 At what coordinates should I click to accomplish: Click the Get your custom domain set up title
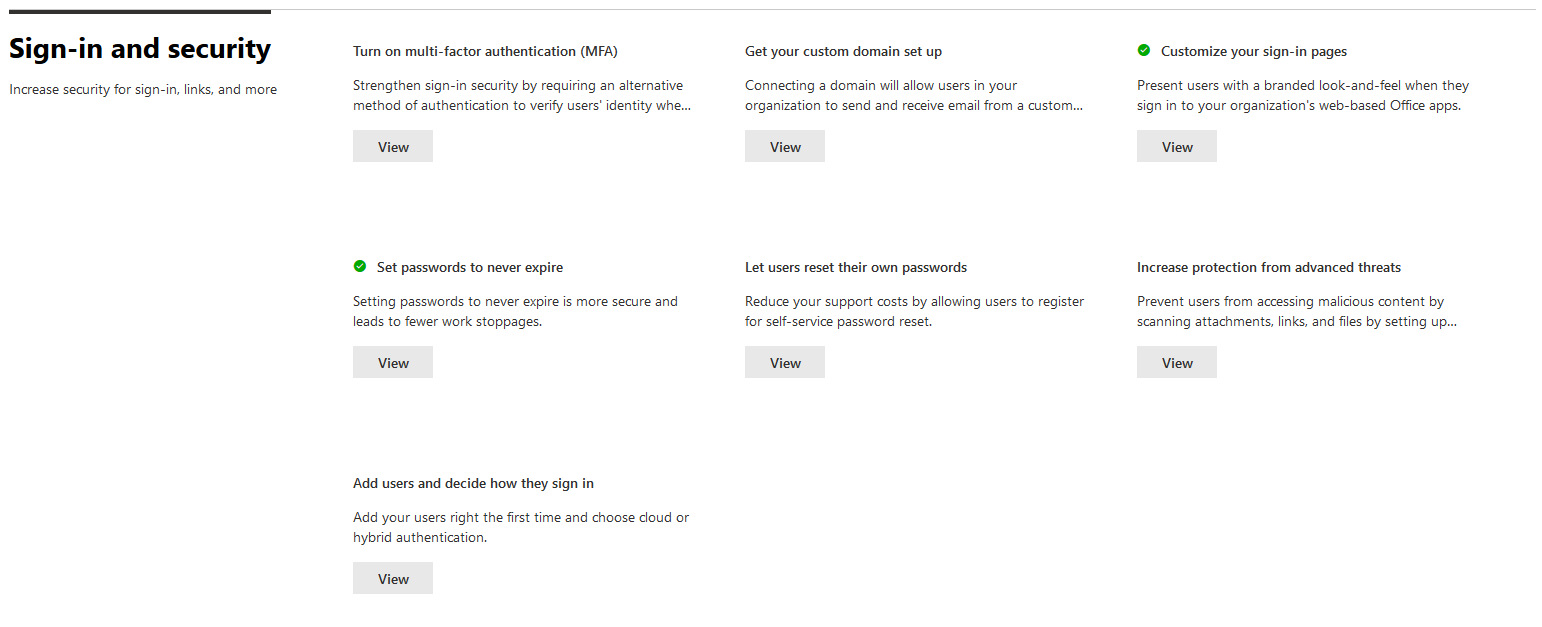843,51
